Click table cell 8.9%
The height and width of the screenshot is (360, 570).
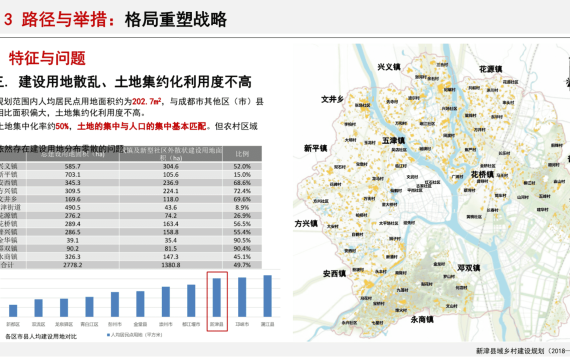coord(242,207)
